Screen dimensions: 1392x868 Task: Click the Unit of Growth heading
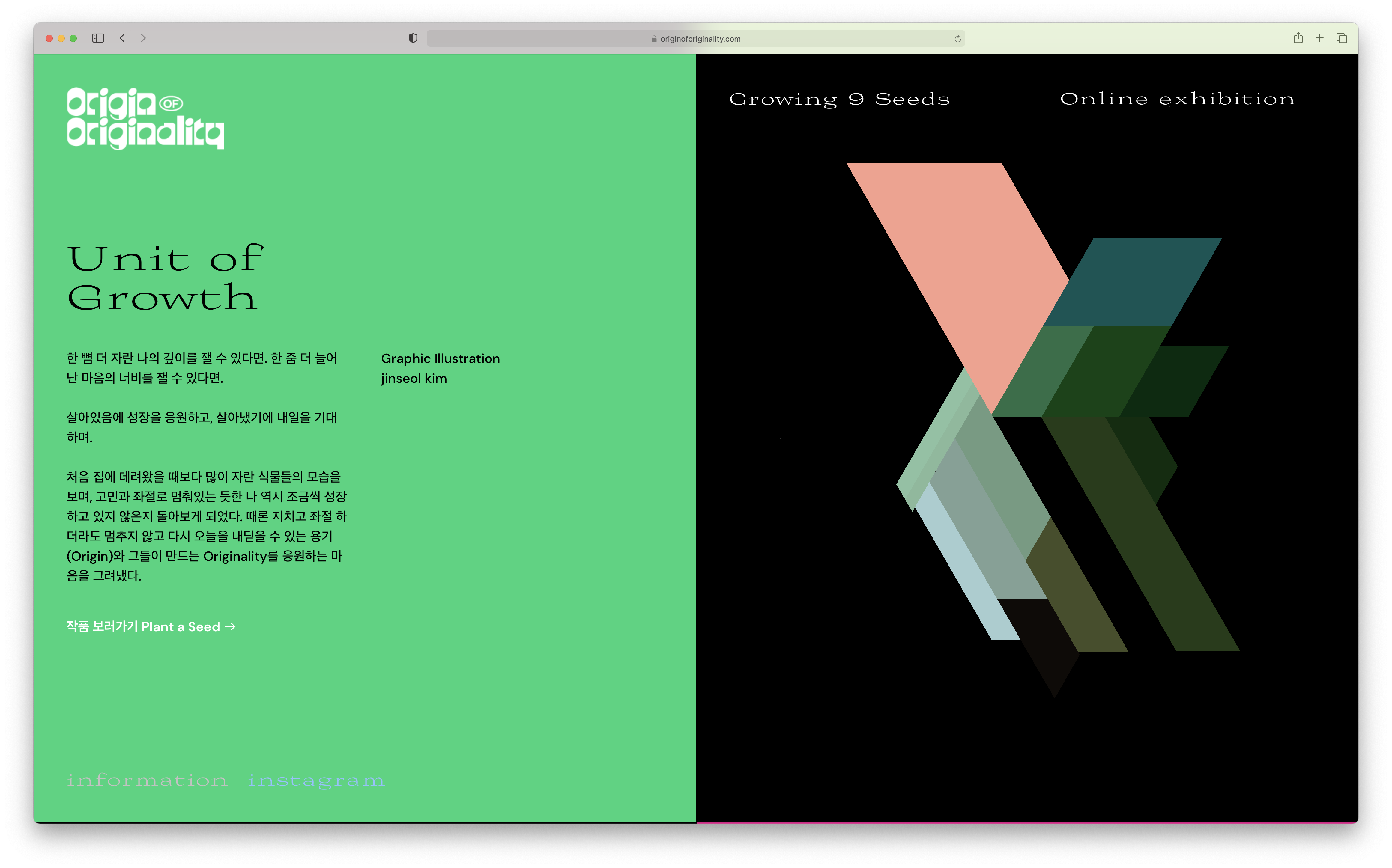(x=165, y=278)
